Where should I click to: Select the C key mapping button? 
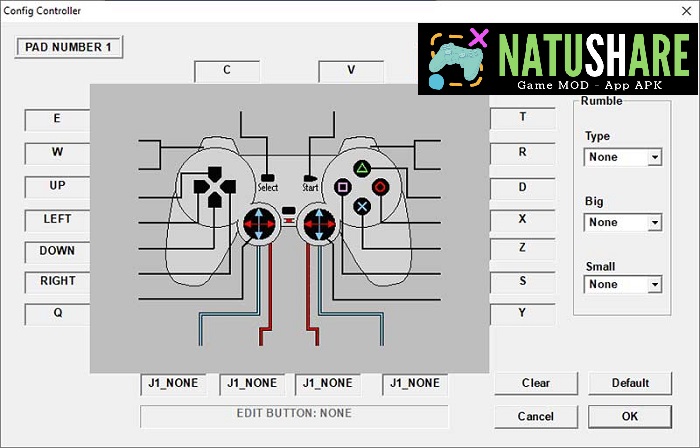(x=227, y=71)
